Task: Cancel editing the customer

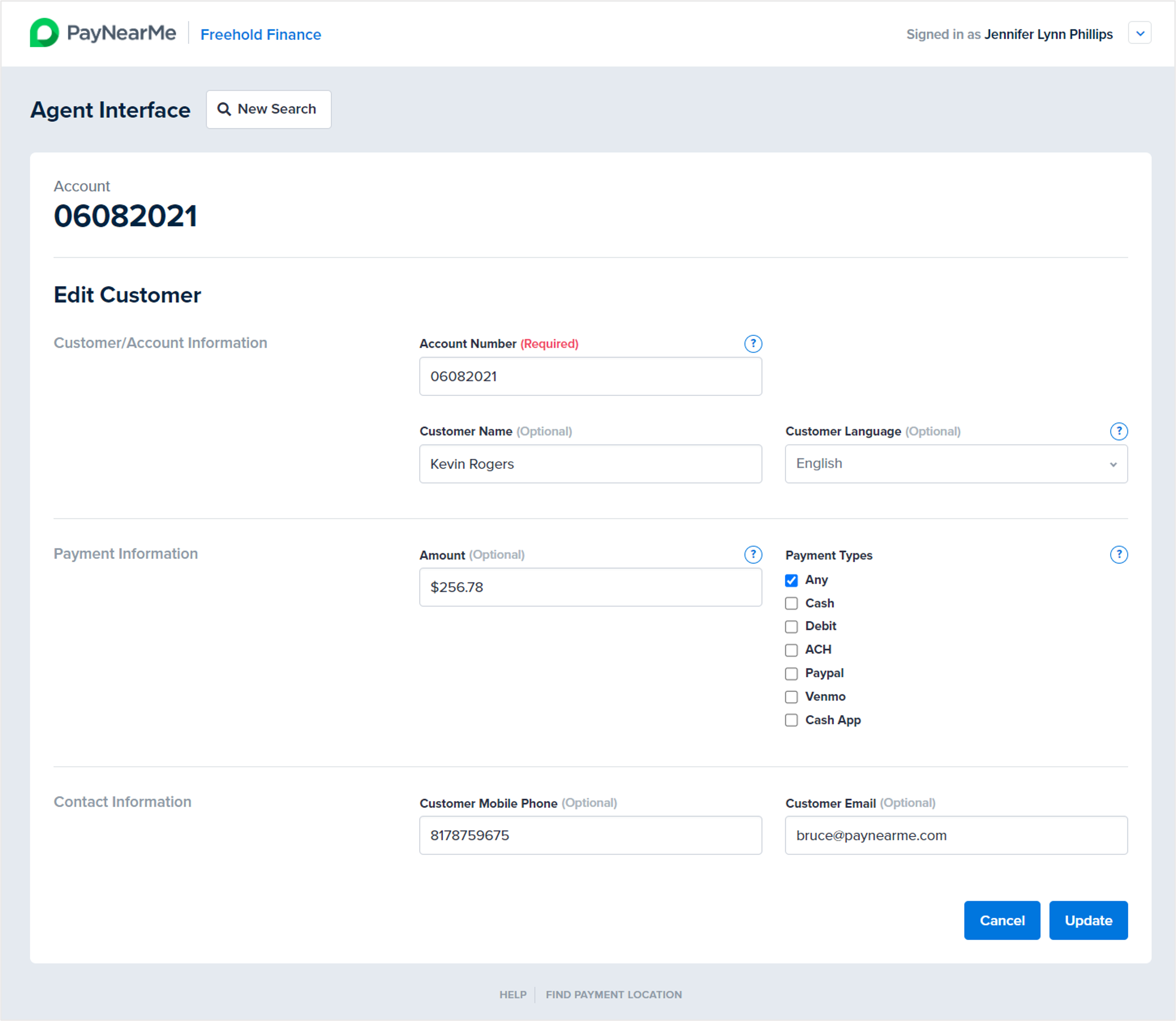Action: (1002, 920)
